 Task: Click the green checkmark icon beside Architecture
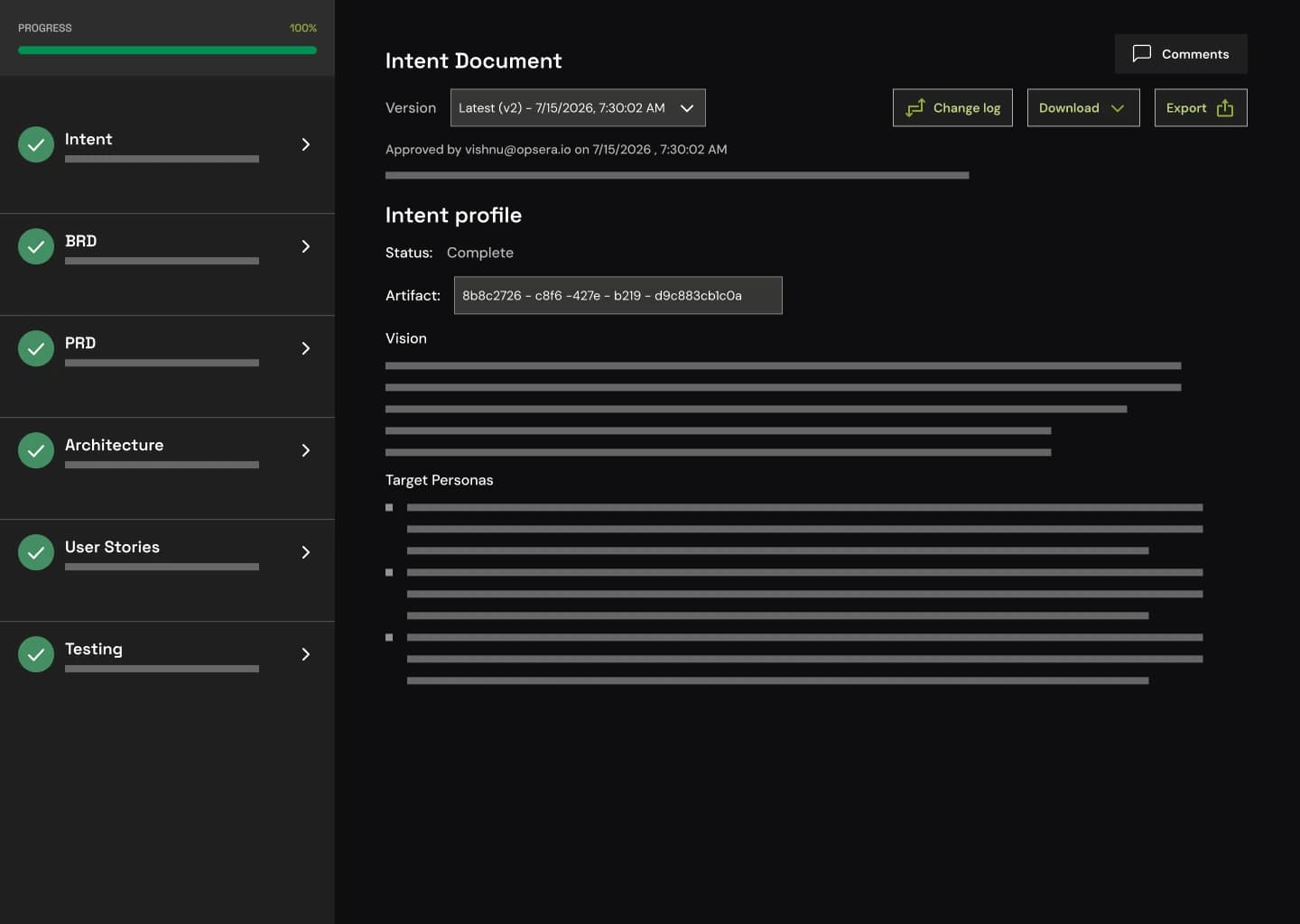point(36,450)
